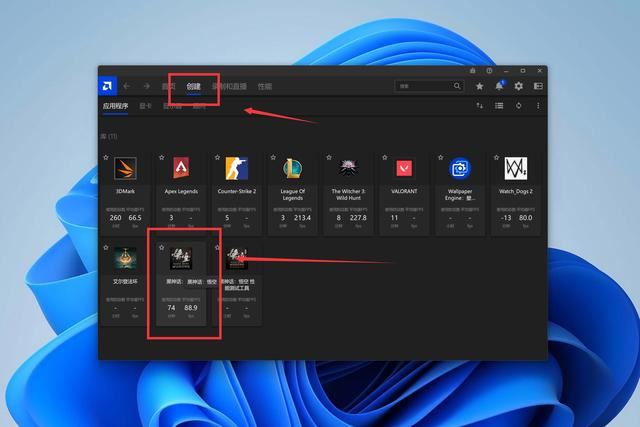The height and width of the screenshot is (427, 640).
Task: Open the Apex Legends card title
Action: 181,191
